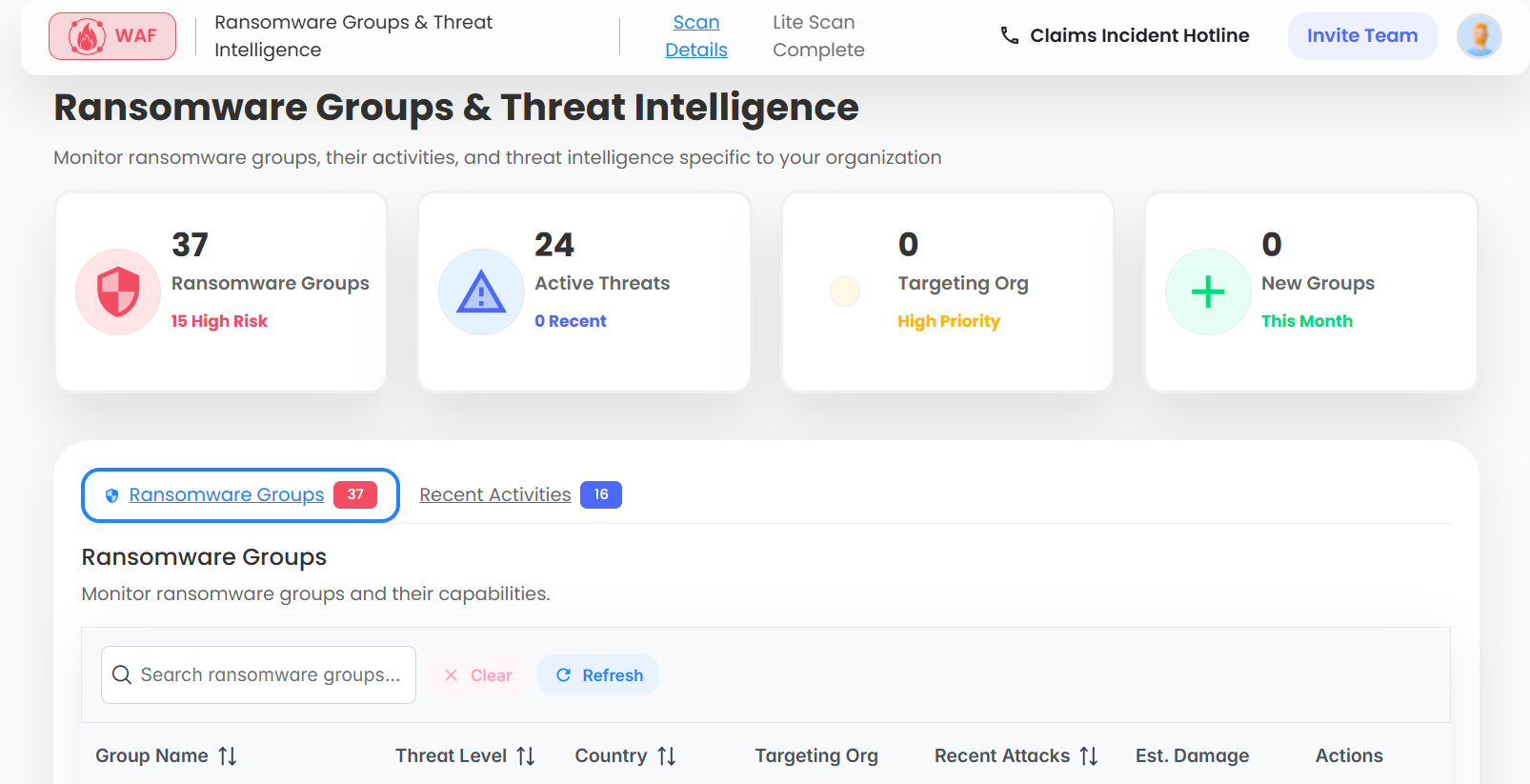Image resolution: width=1530 pixels, height=784 pixels.
Task: Click the blue warning triangle Active Threats icon
Action: pyautogui.click(x=481, y=291)
